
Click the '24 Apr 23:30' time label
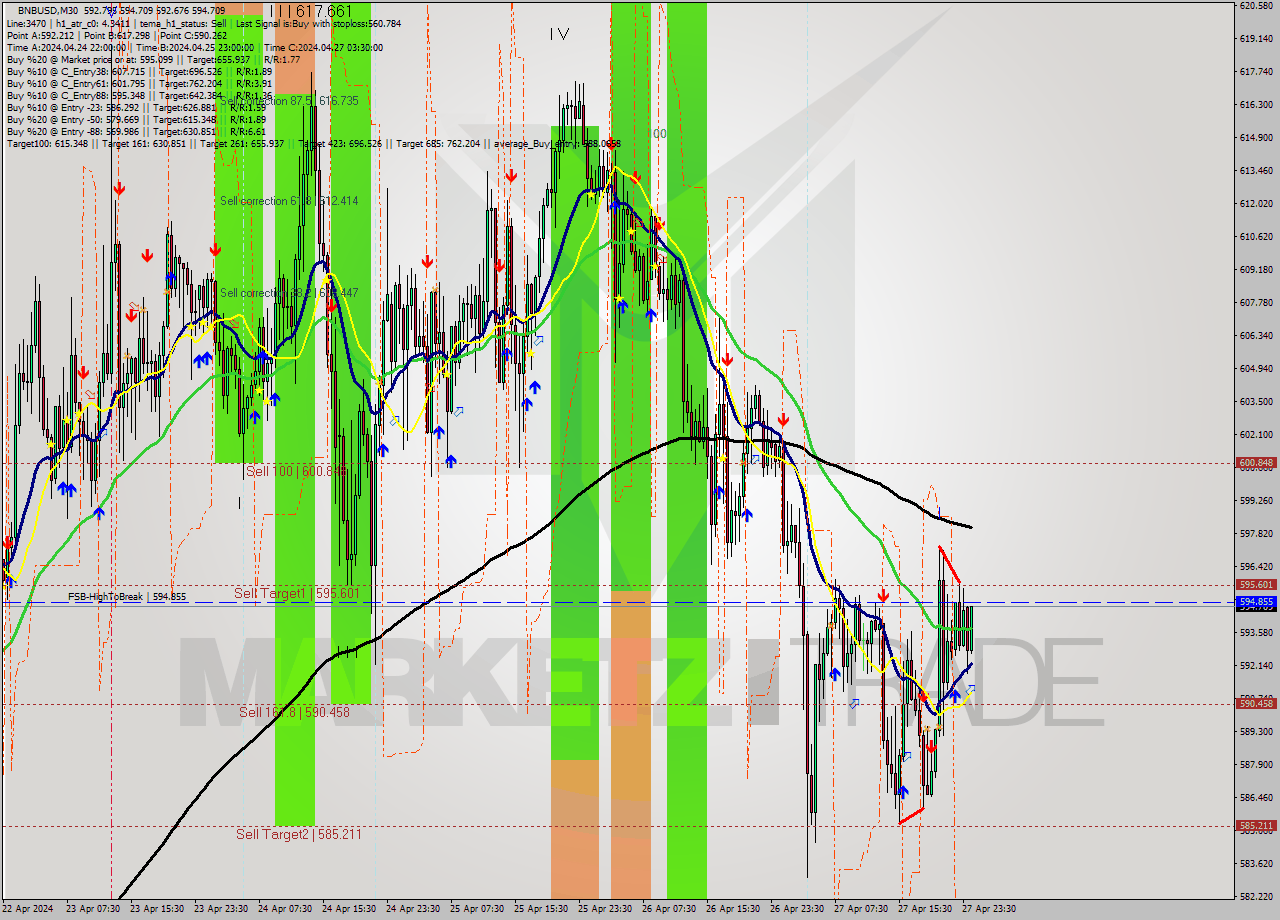click(413, 909)
